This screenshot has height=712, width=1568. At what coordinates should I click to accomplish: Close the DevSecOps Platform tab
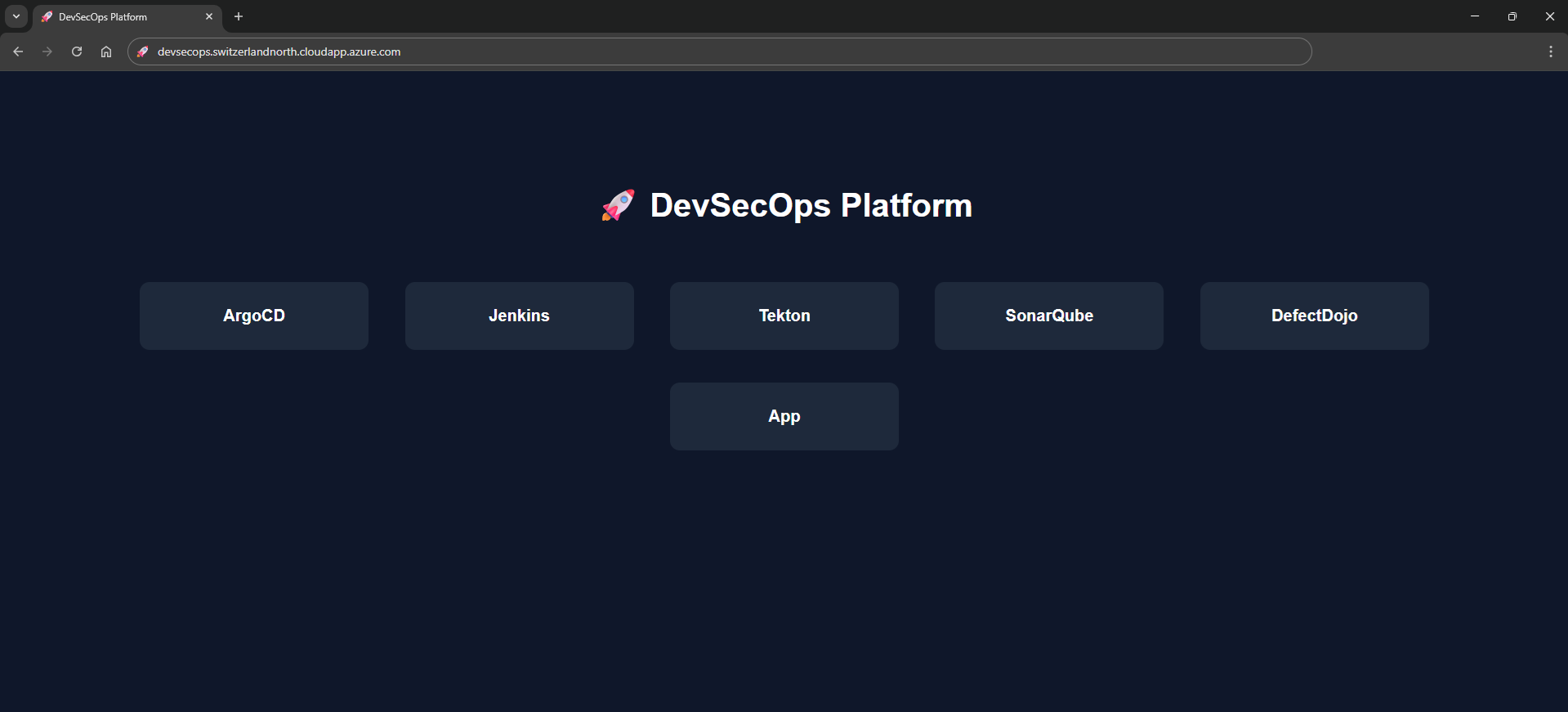209,16
